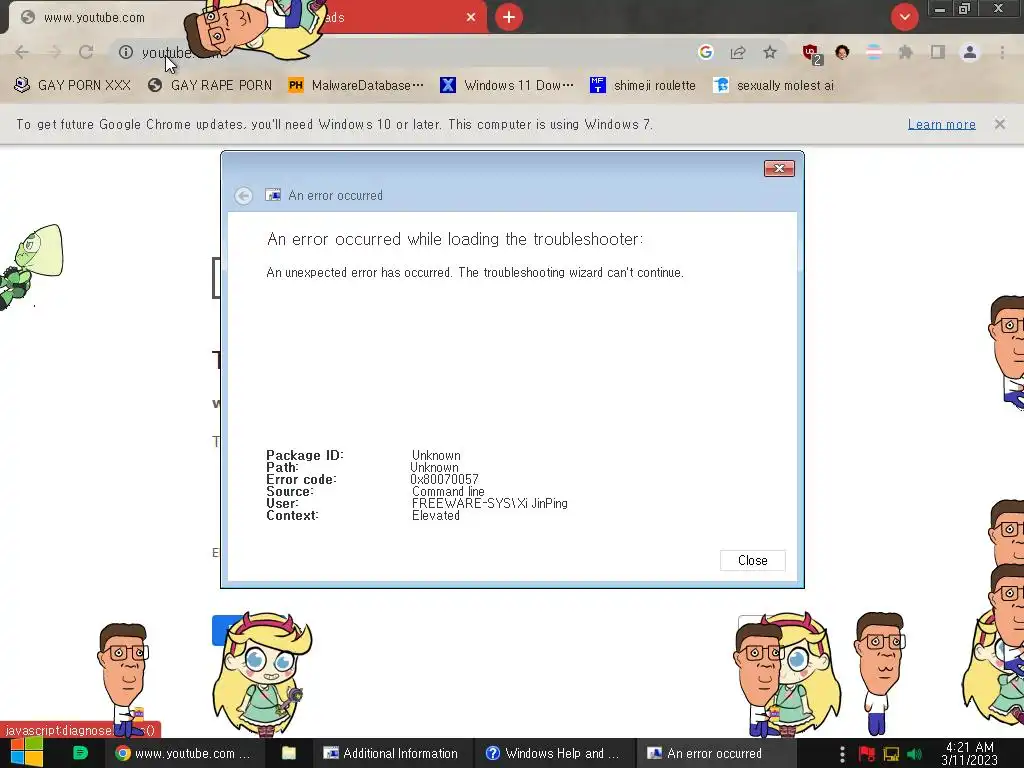Viewport: 1024px width, 768px height.
Task: Share this page icon
Action: (738, 52)
